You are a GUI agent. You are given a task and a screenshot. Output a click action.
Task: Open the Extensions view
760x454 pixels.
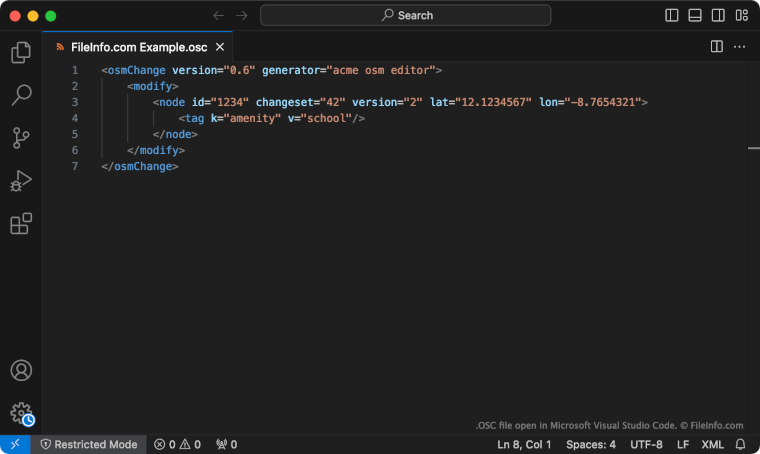[x=21, y=224]
